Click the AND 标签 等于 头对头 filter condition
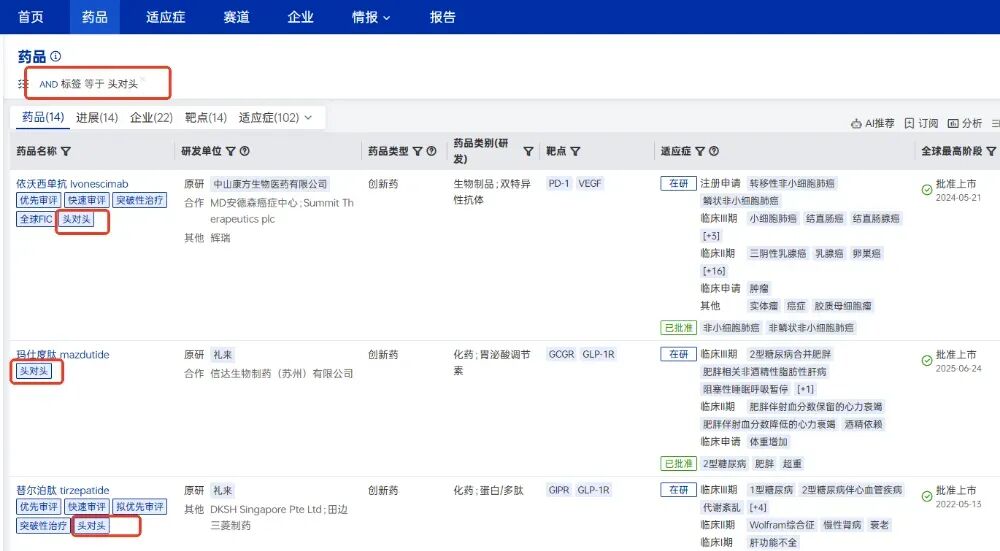Image resolution: width=1000 pixels, height=551 pixels. tap(88, 84)
